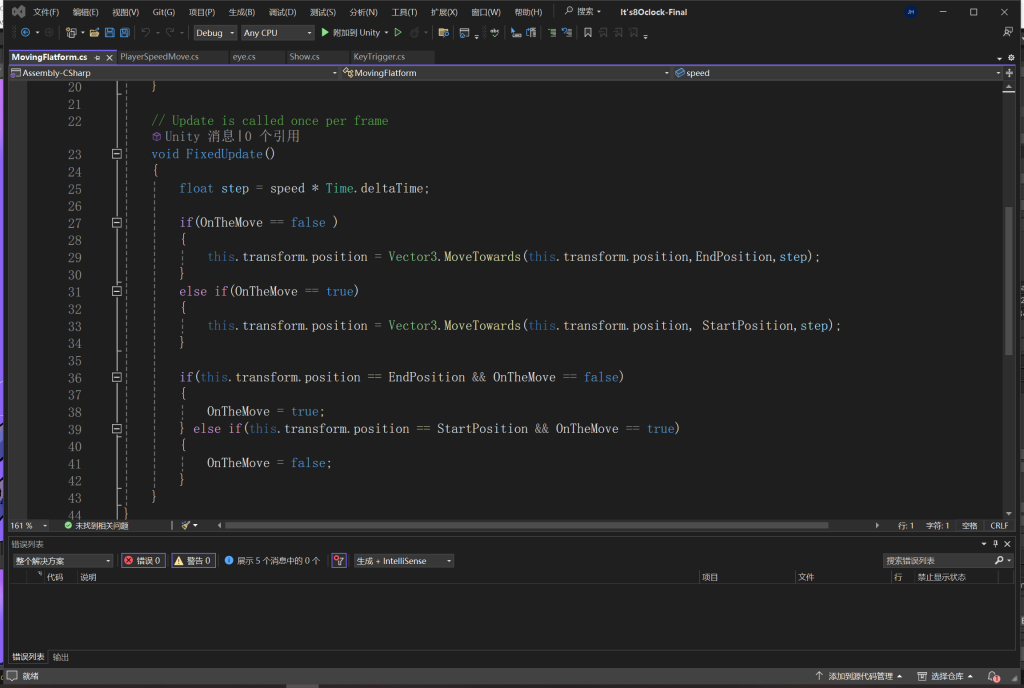Viewport: 1024px width, 688px height.
Task: Click the error list filter icon
Action: (x=338, y=561)
